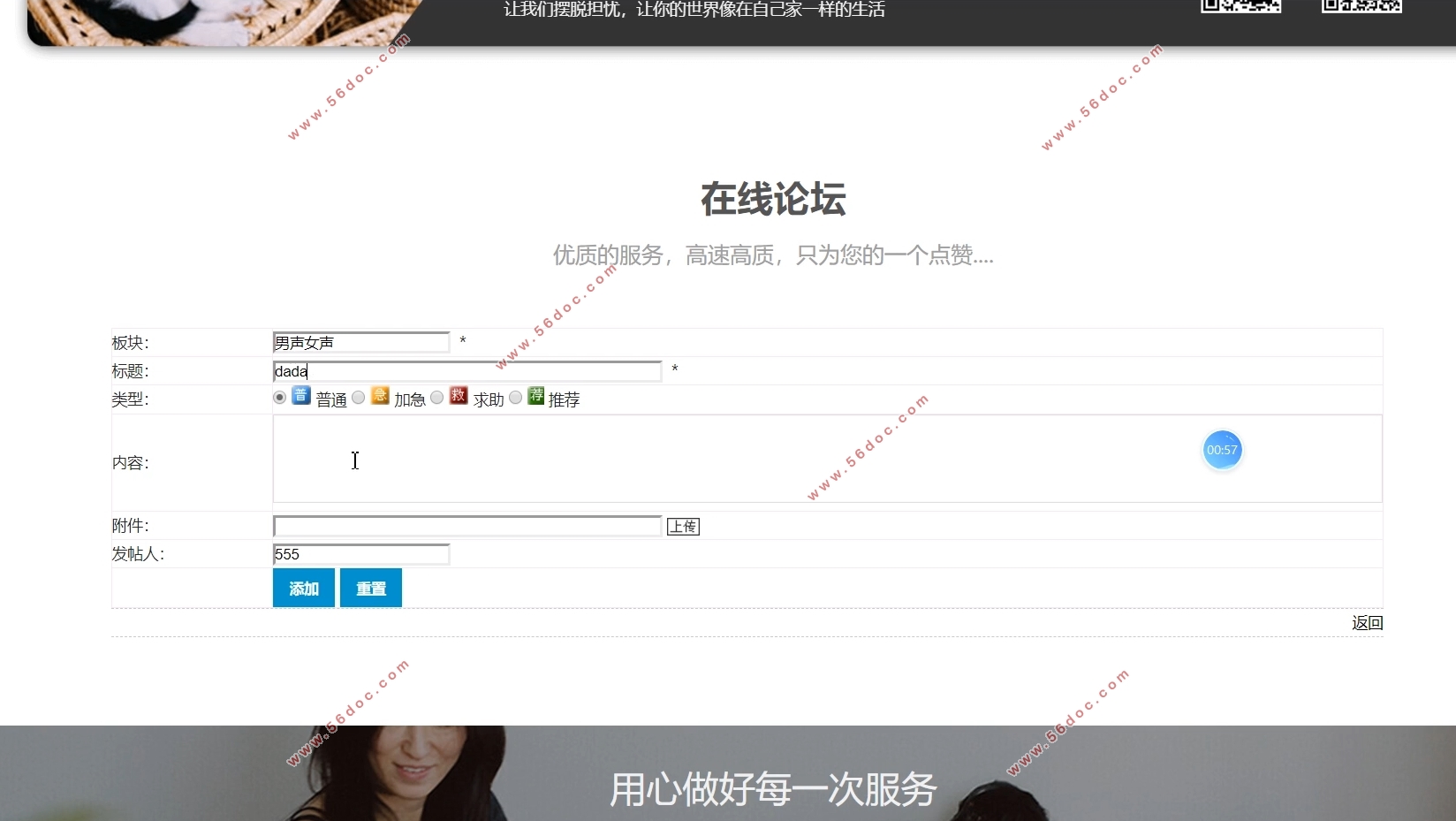This screenshot has width=1456, height=821.
Task: Click the 上传 upload button
Action: click(683, 527)
